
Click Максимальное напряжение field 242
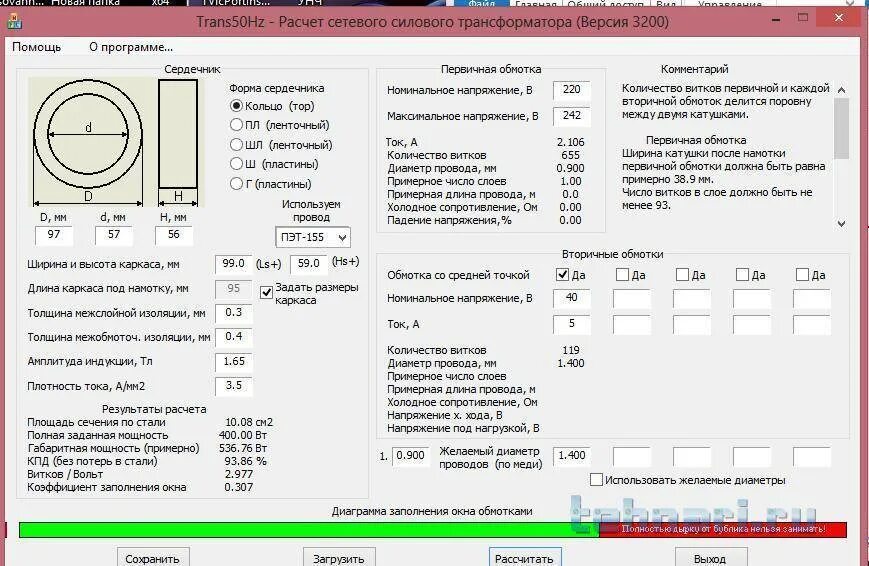click(571, 116)
